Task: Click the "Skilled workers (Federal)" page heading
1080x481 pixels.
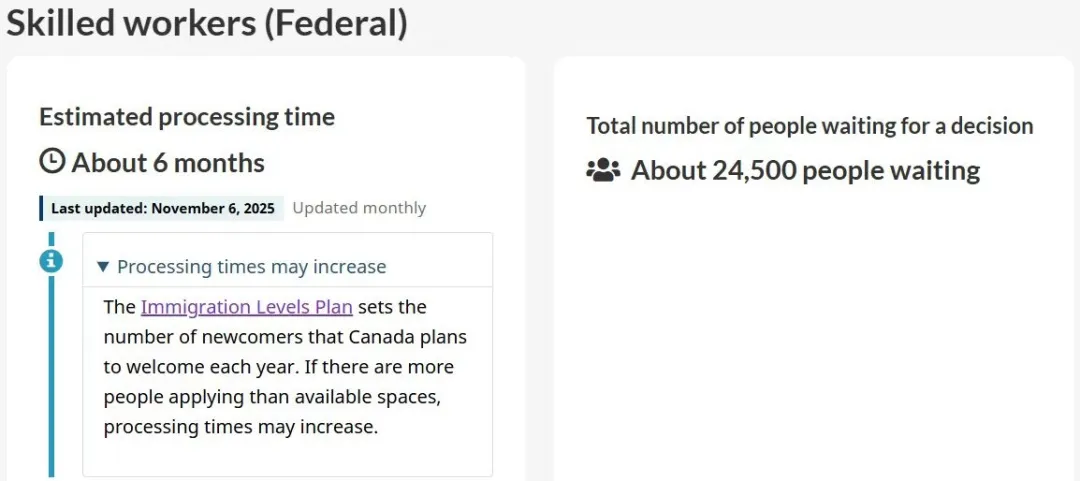Action: coord(207,22)
